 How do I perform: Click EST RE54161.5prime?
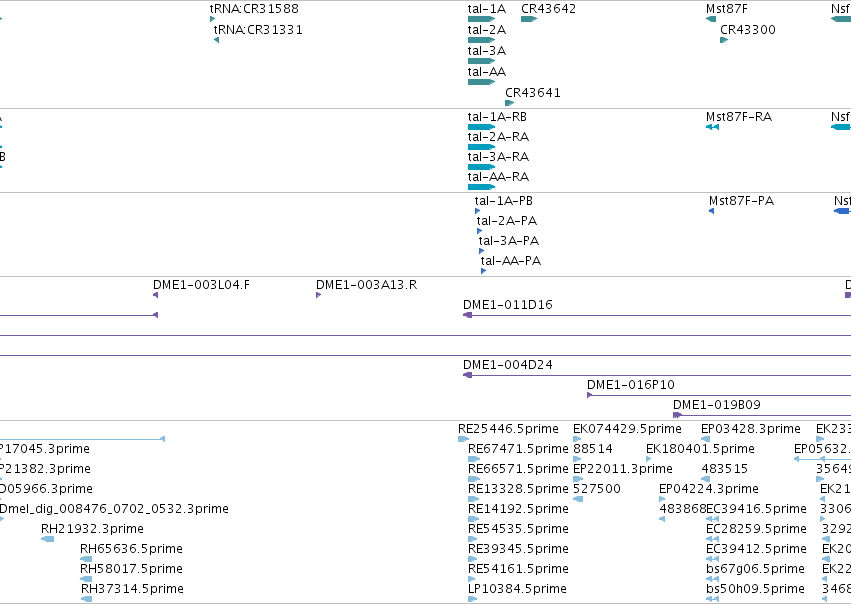click(472, 580)
